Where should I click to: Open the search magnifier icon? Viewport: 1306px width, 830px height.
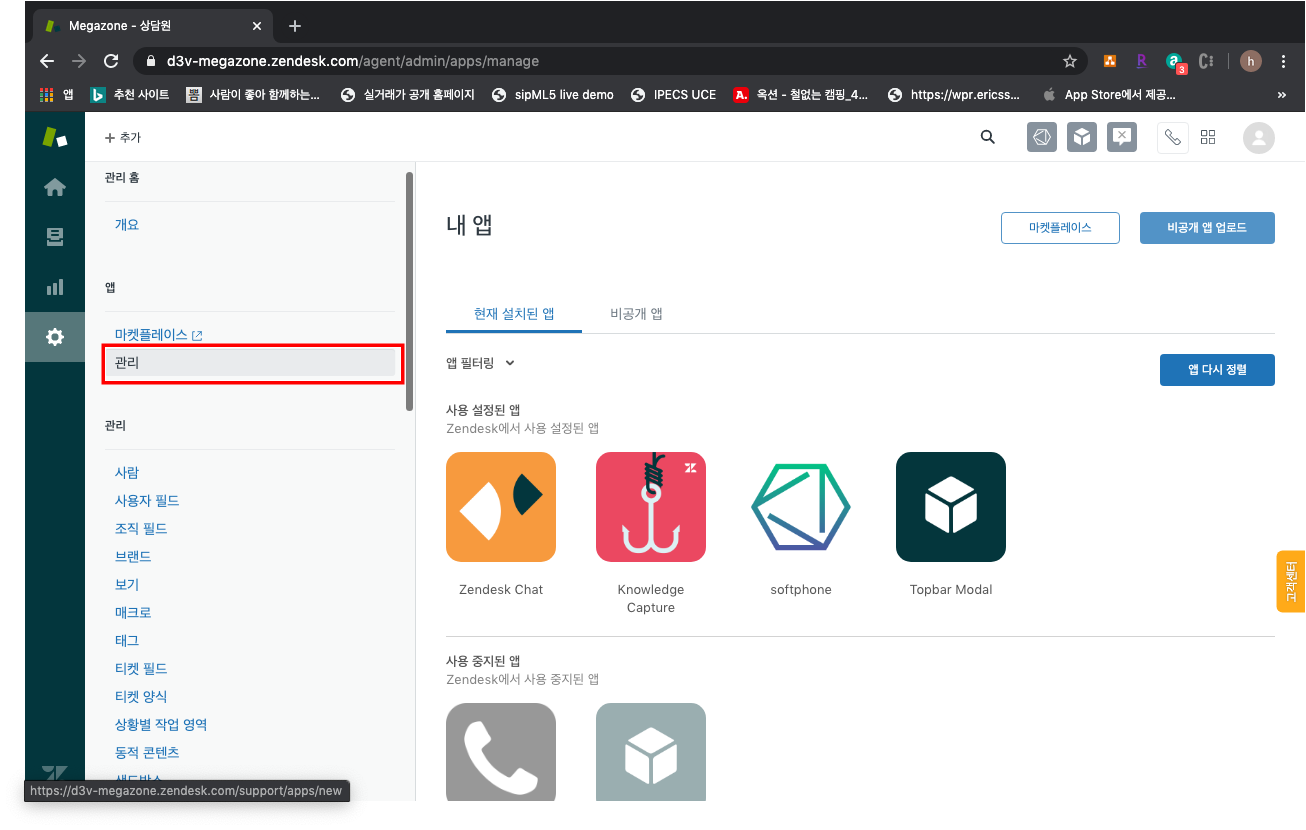(988, 138)
